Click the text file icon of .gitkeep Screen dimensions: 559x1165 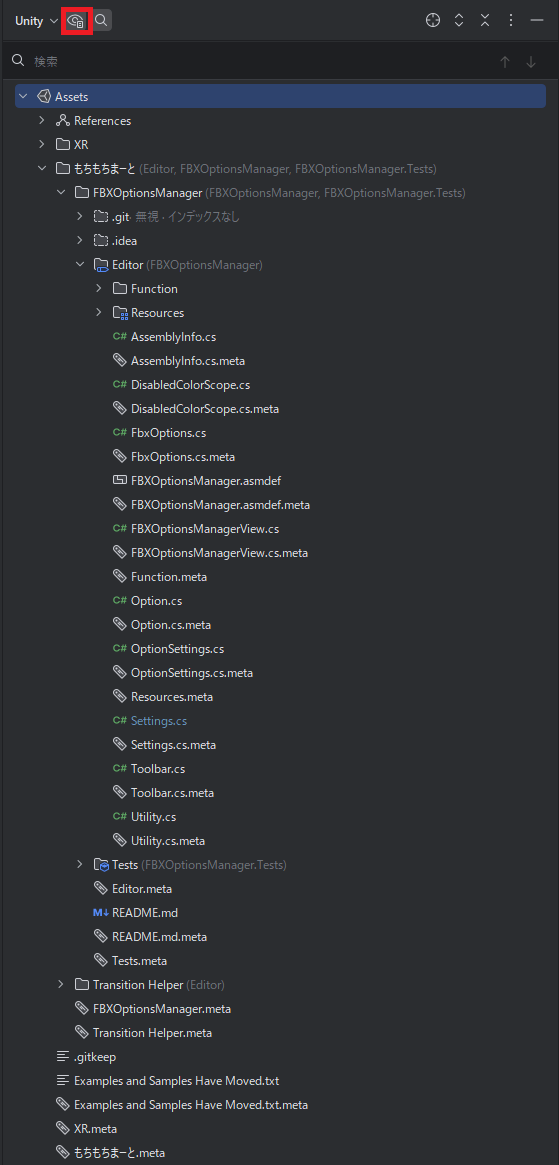click(x=63, y=1057)
